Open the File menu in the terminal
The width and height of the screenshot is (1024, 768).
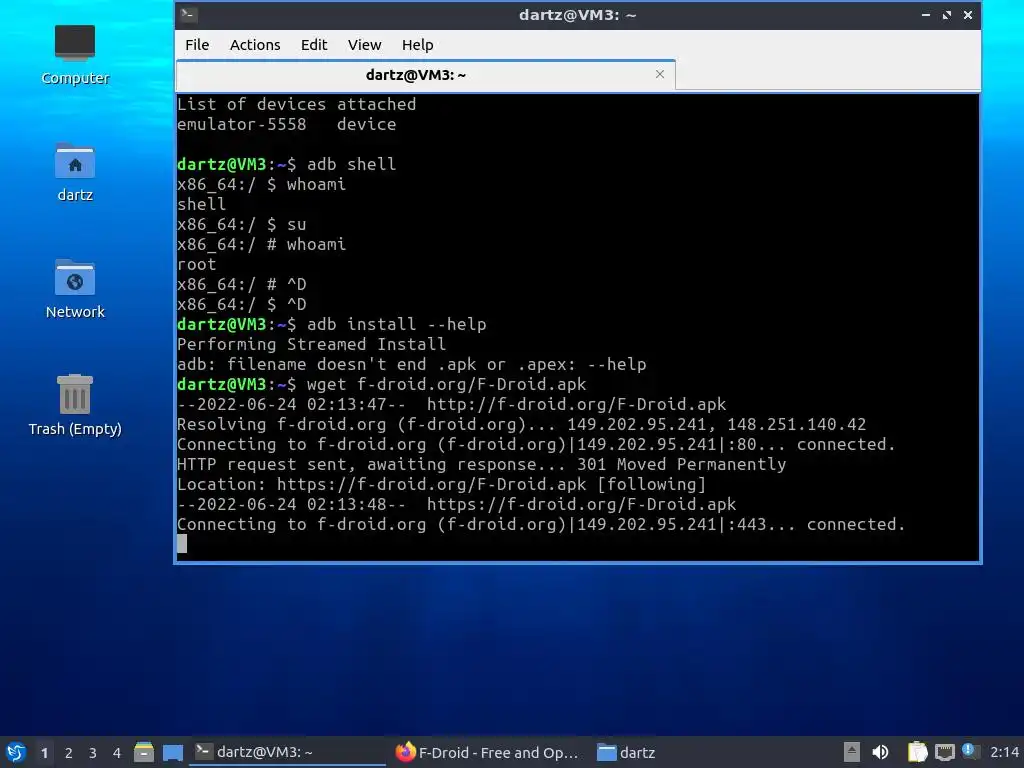197,44
